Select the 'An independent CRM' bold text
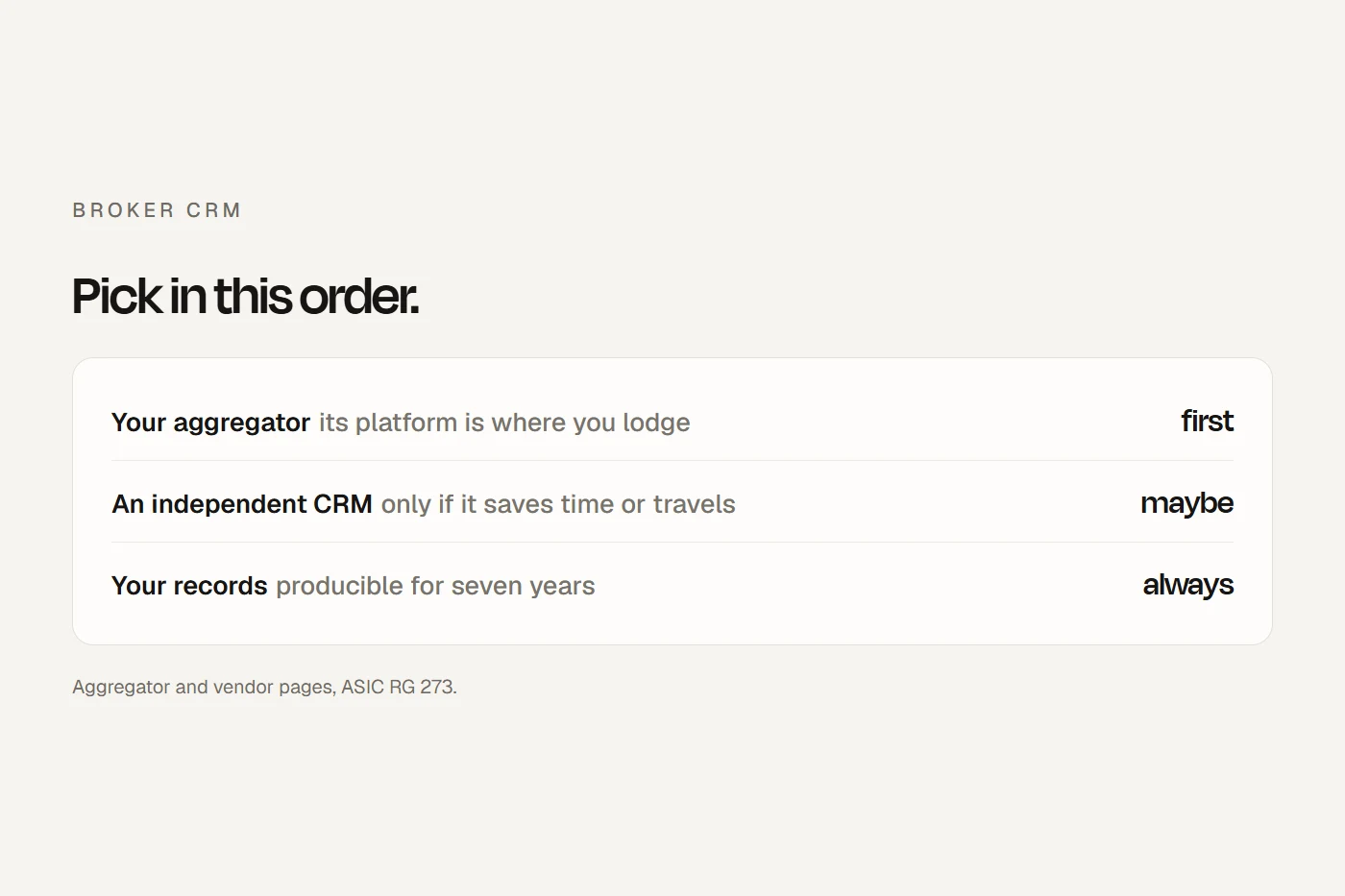This screenshot has height=896, width=1345. [242, 504]
